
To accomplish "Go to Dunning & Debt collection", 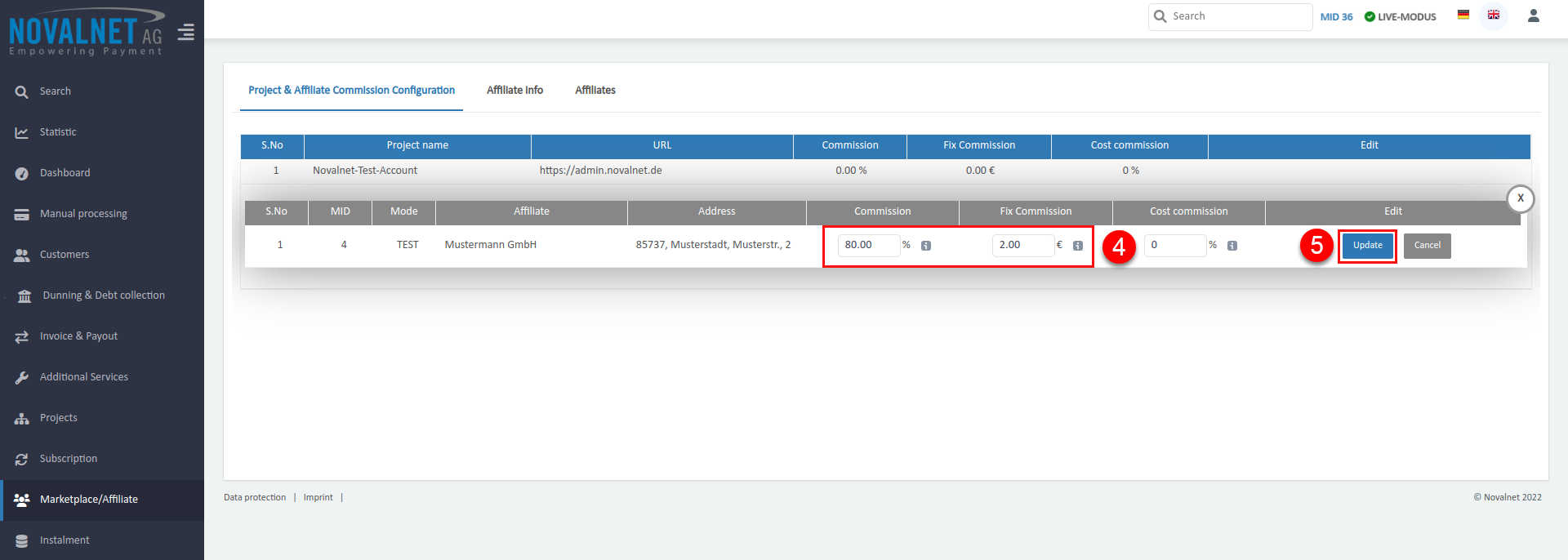I will [x=103, y=296].
